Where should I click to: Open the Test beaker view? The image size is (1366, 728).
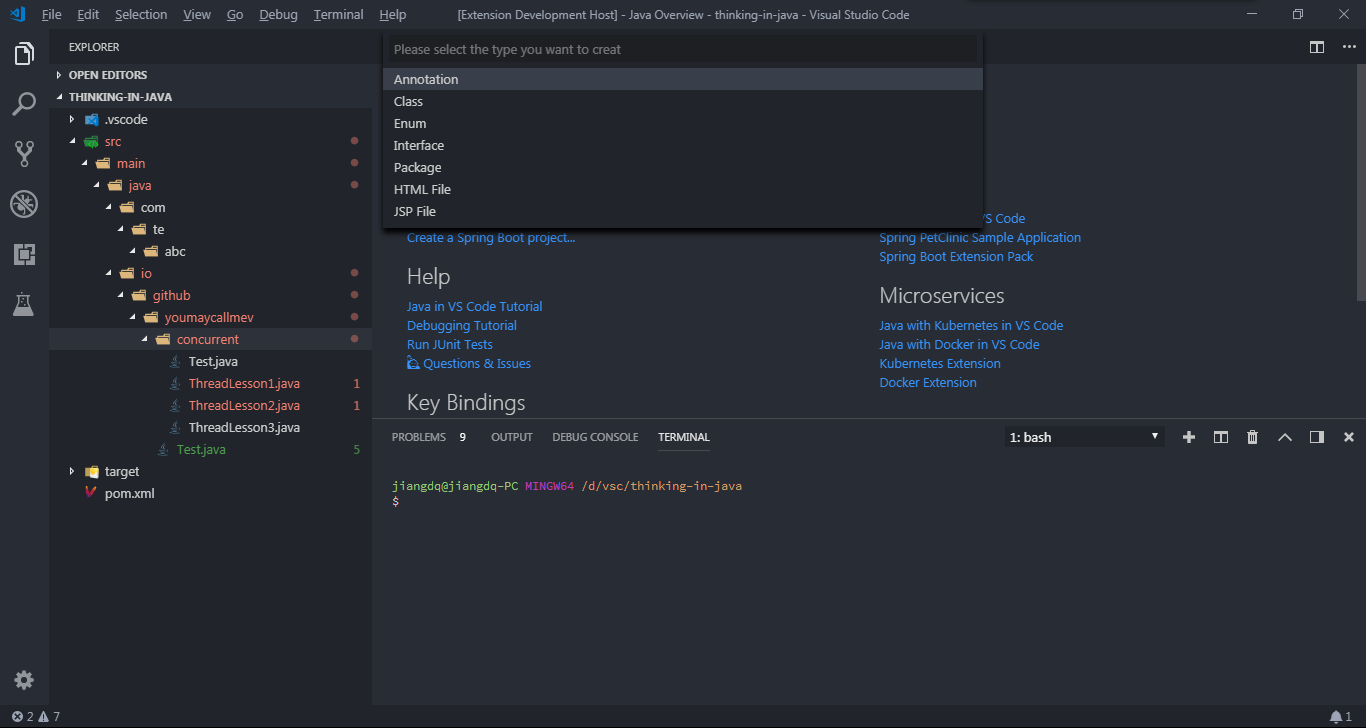(24, 304)
